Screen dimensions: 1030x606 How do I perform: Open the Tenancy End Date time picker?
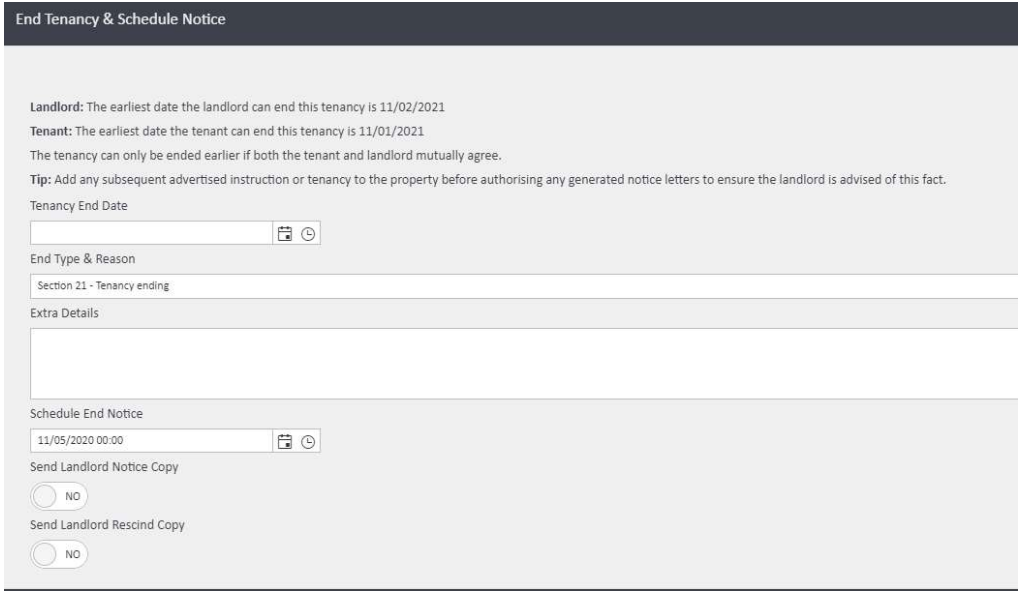pos(308,233)
